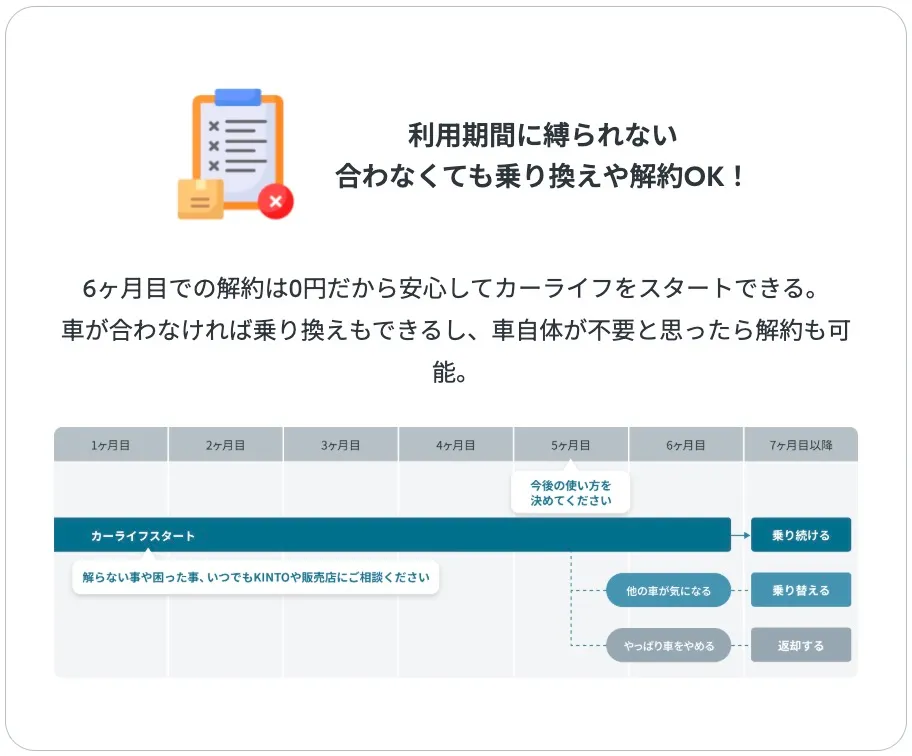Click the 1ヶ月目 column header
The height and width of the screenshot is (756, 912).
[x=111, y=445]
